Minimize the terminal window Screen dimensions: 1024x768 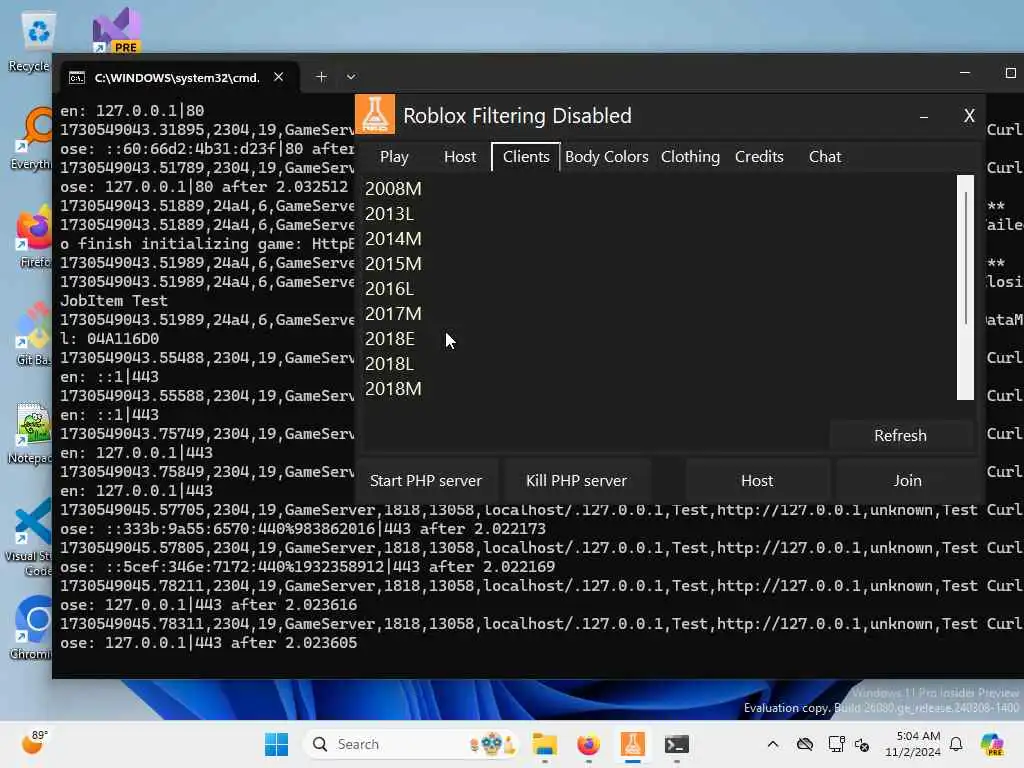click(x=965, y=73)
